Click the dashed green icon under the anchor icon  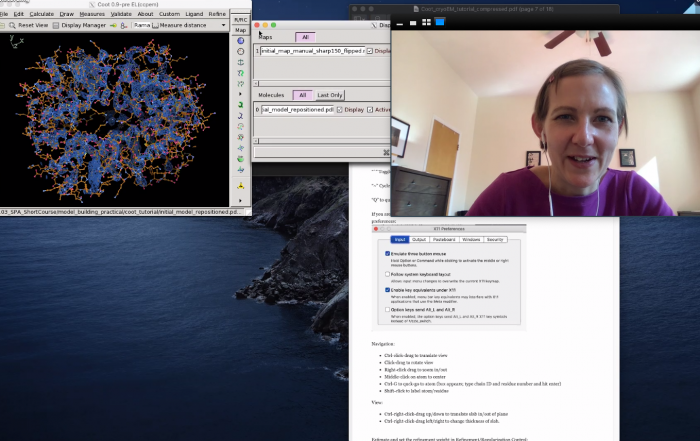(240, 73)
